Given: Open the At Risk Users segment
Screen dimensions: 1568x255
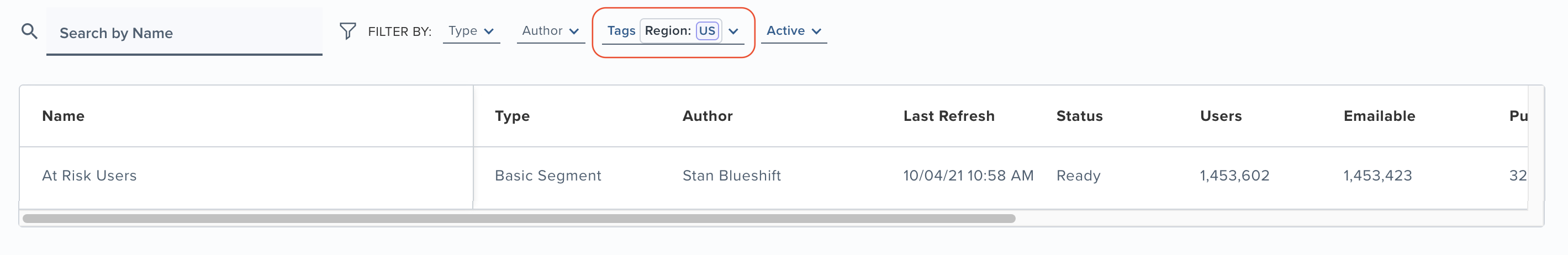Looking at the screenshot, I should click(x=89, y=176).
